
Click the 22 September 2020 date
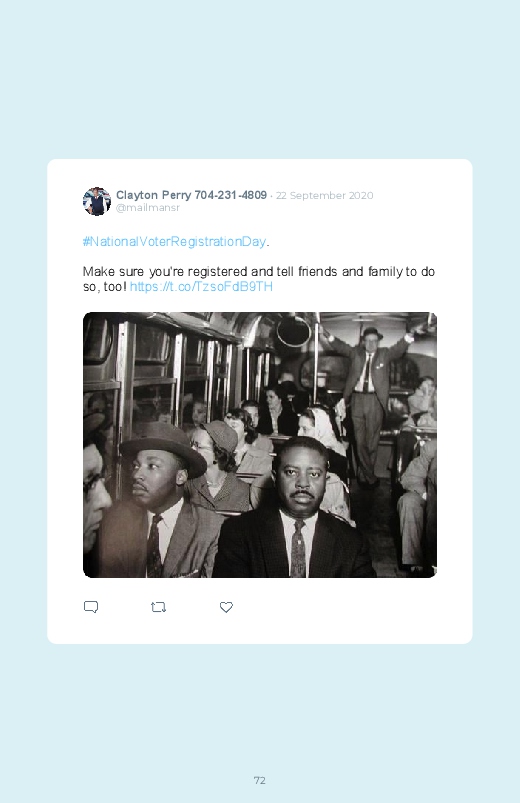pos(324,196)
